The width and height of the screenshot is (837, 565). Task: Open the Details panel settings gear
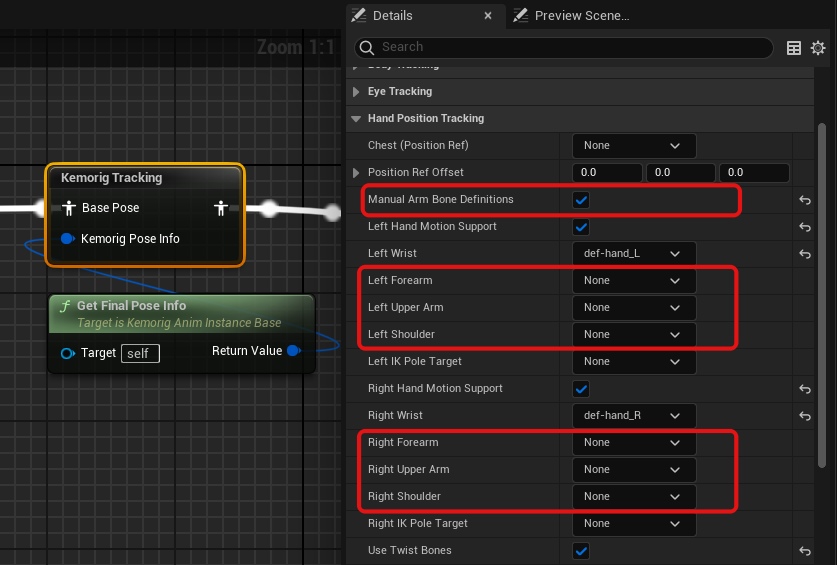pyautogui.click(x=818, y=48)
